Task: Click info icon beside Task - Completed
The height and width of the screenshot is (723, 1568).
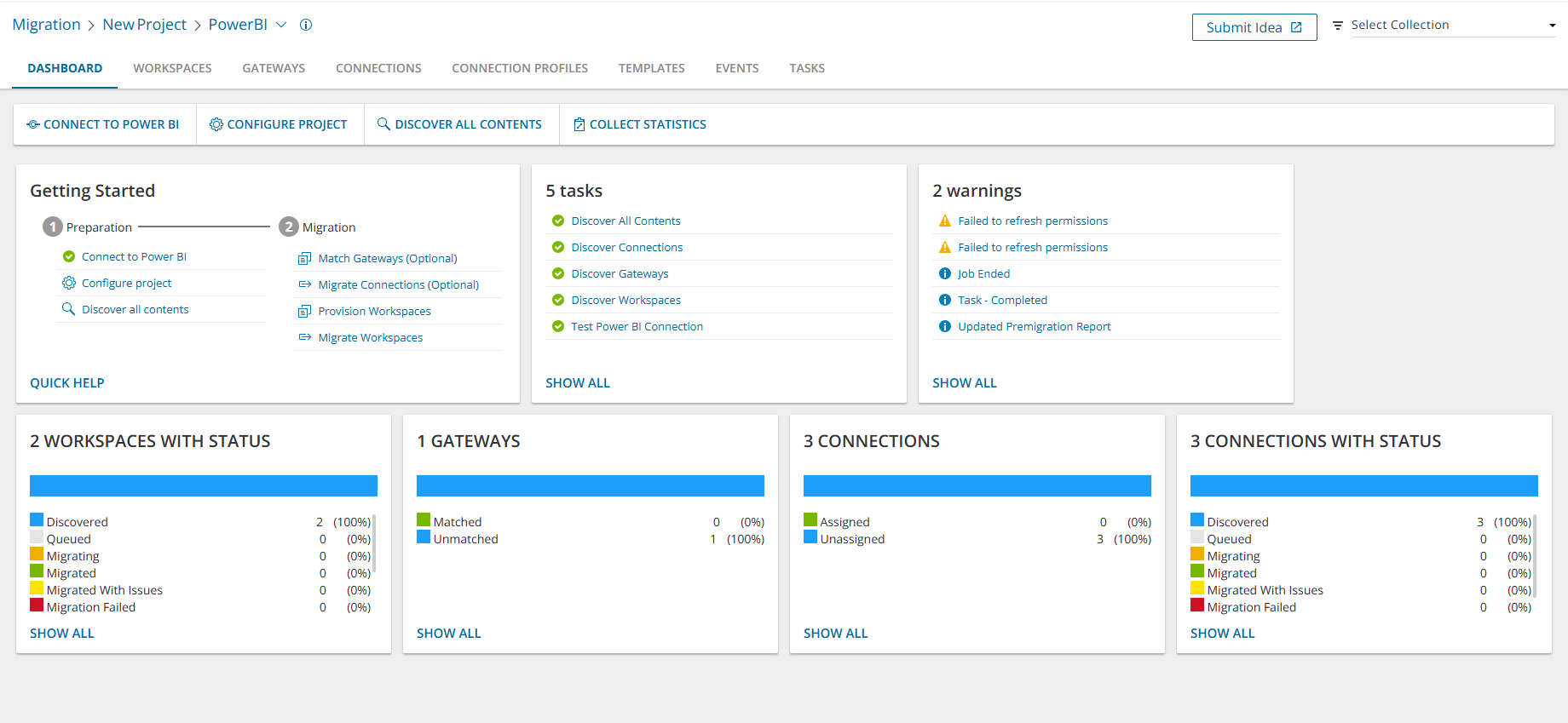Action: pyautogui.click(x=945, y=300)
